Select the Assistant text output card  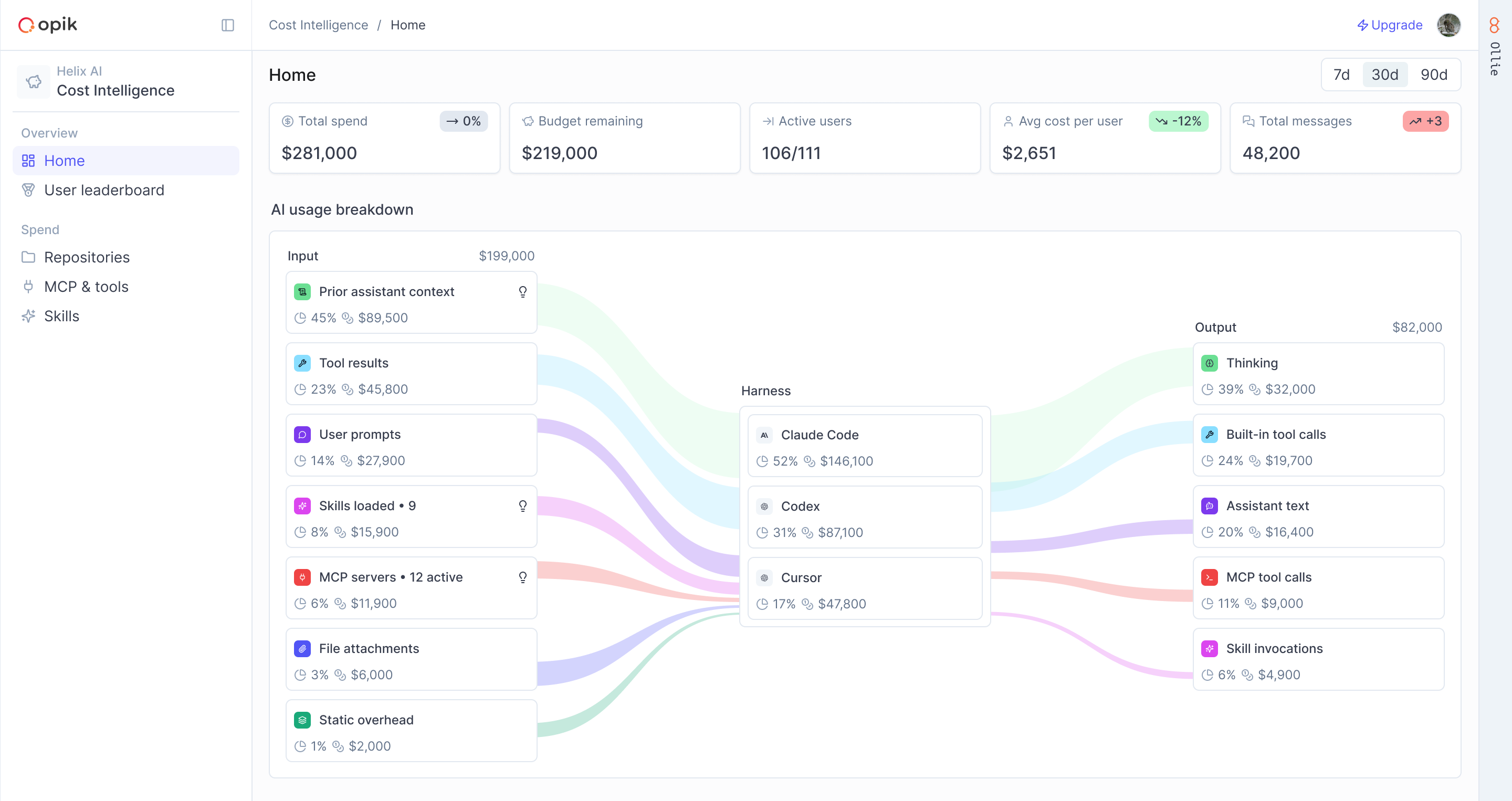click(1318, 517)
